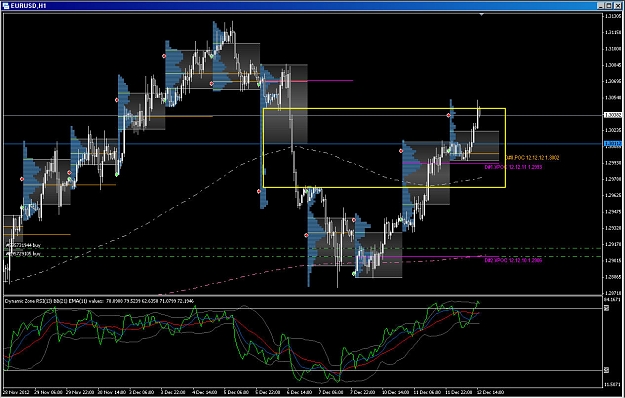The width and height of the screenshot is (625, 398).
Task: Click the '4 Dec 14:00' time axis label
Action: (x=205, y=392)
